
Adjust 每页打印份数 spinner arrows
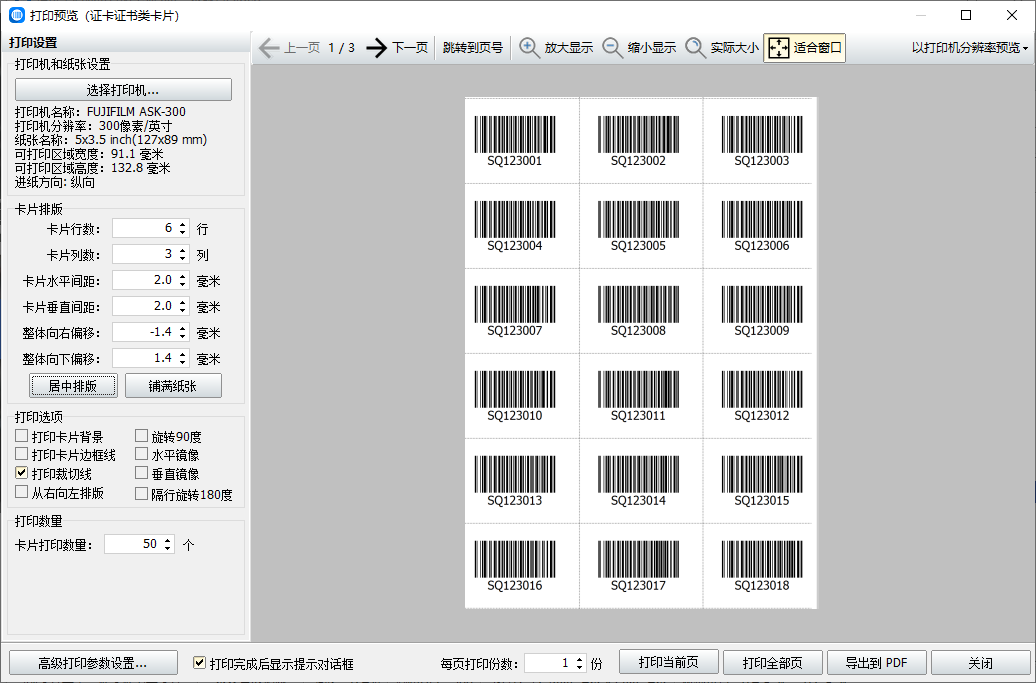(x=579, y=663)
